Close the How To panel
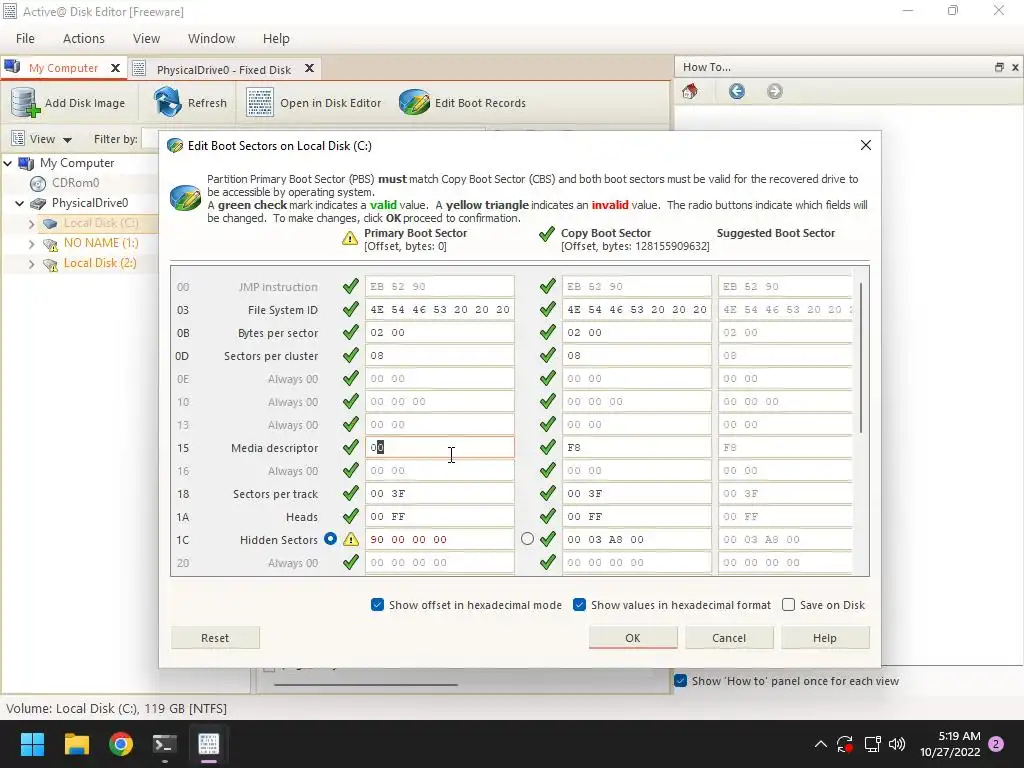Viewport: 1024px width, 768px height. click(x=1015, y=67)
